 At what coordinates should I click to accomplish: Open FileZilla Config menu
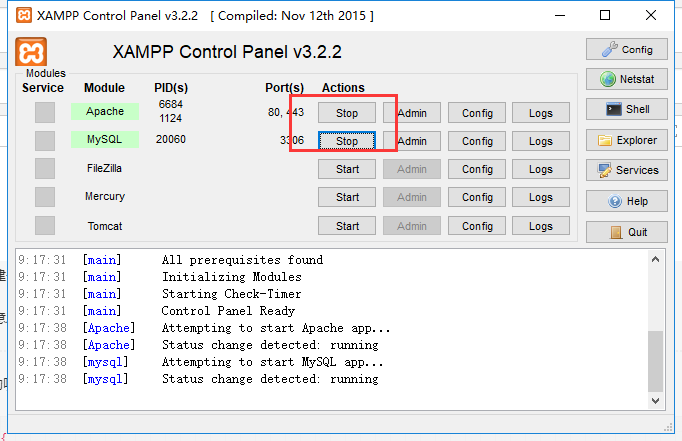(477, 169)
